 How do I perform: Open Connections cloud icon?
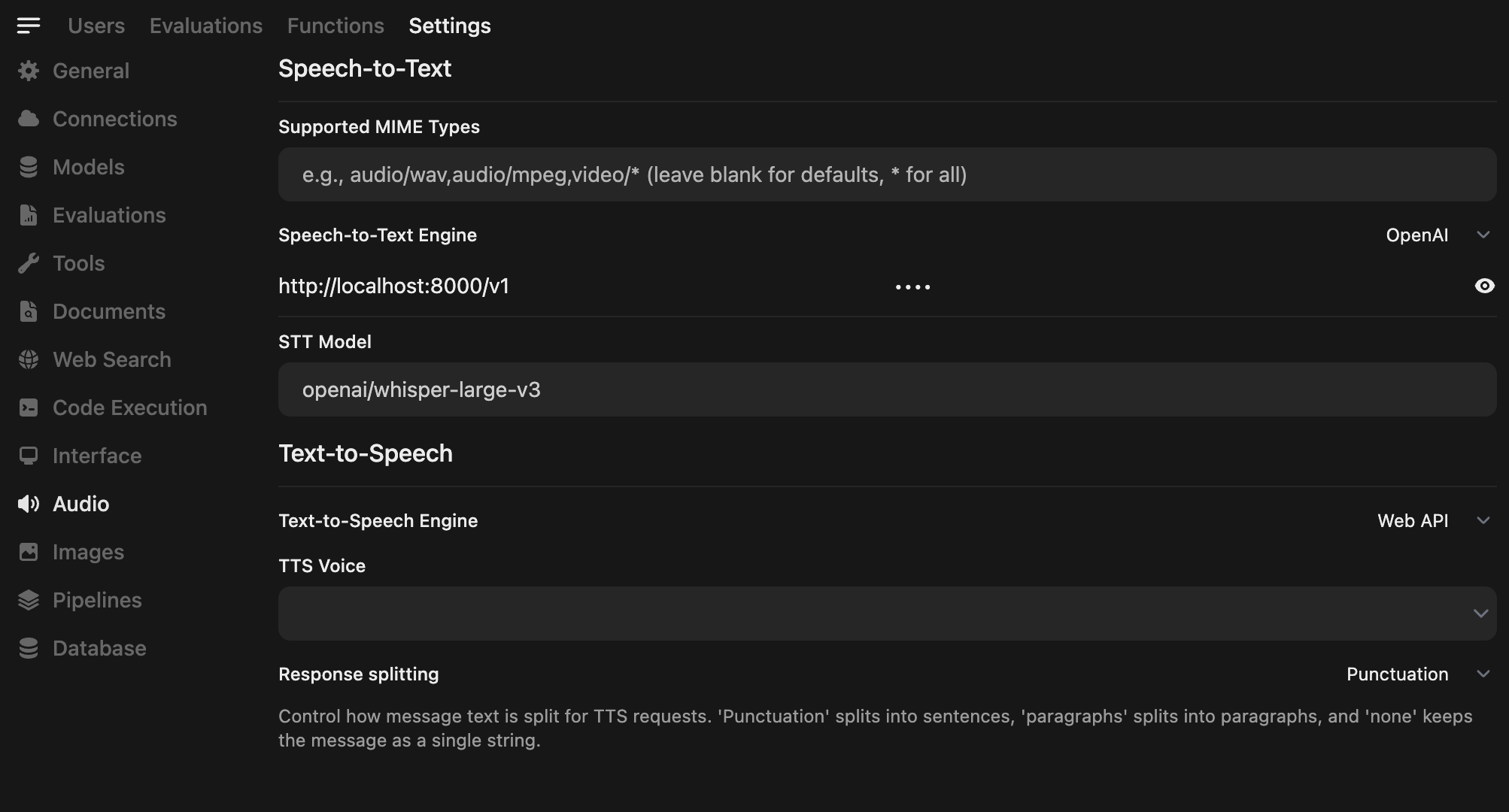(x=29, y=119)
